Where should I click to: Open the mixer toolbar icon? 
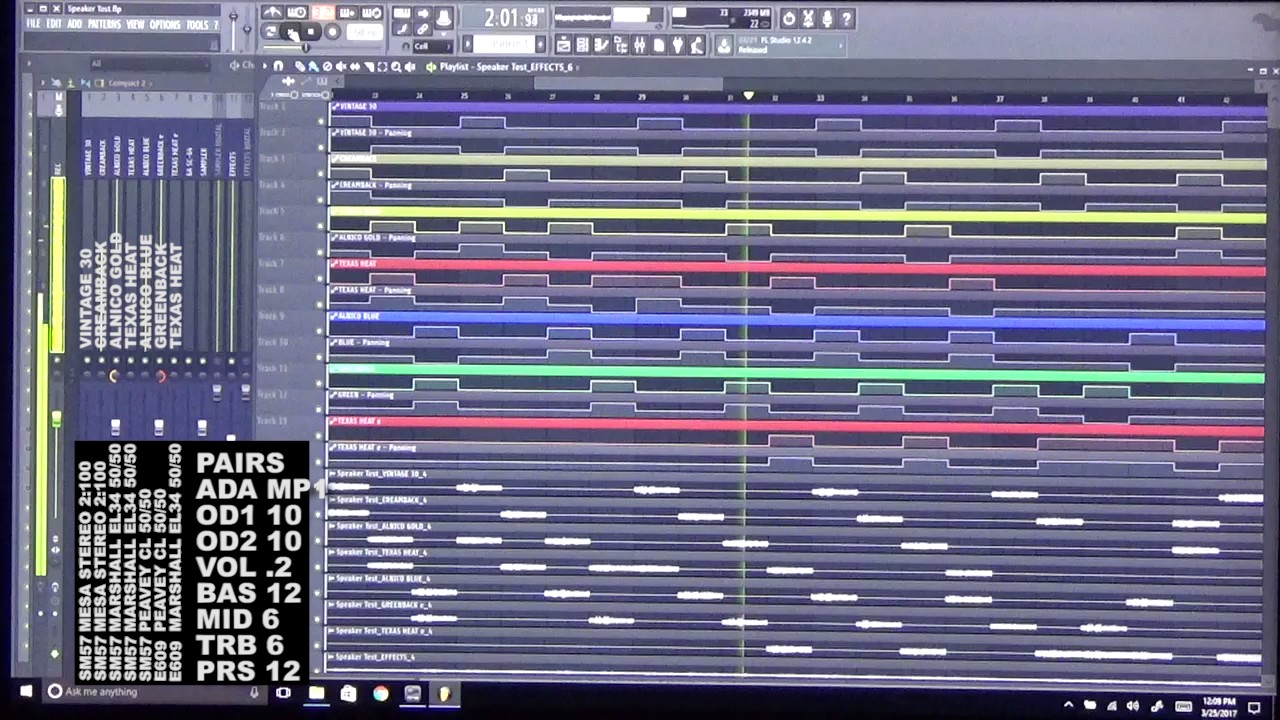coord(639,45)
